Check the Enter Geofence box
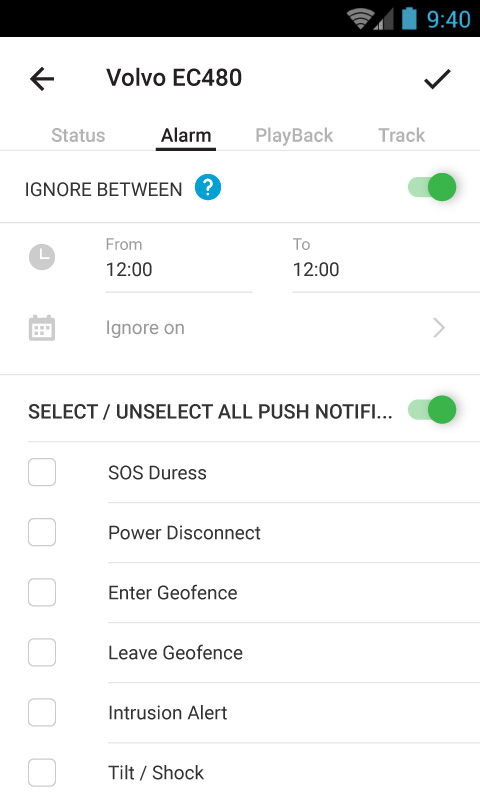 click(42, 592)
